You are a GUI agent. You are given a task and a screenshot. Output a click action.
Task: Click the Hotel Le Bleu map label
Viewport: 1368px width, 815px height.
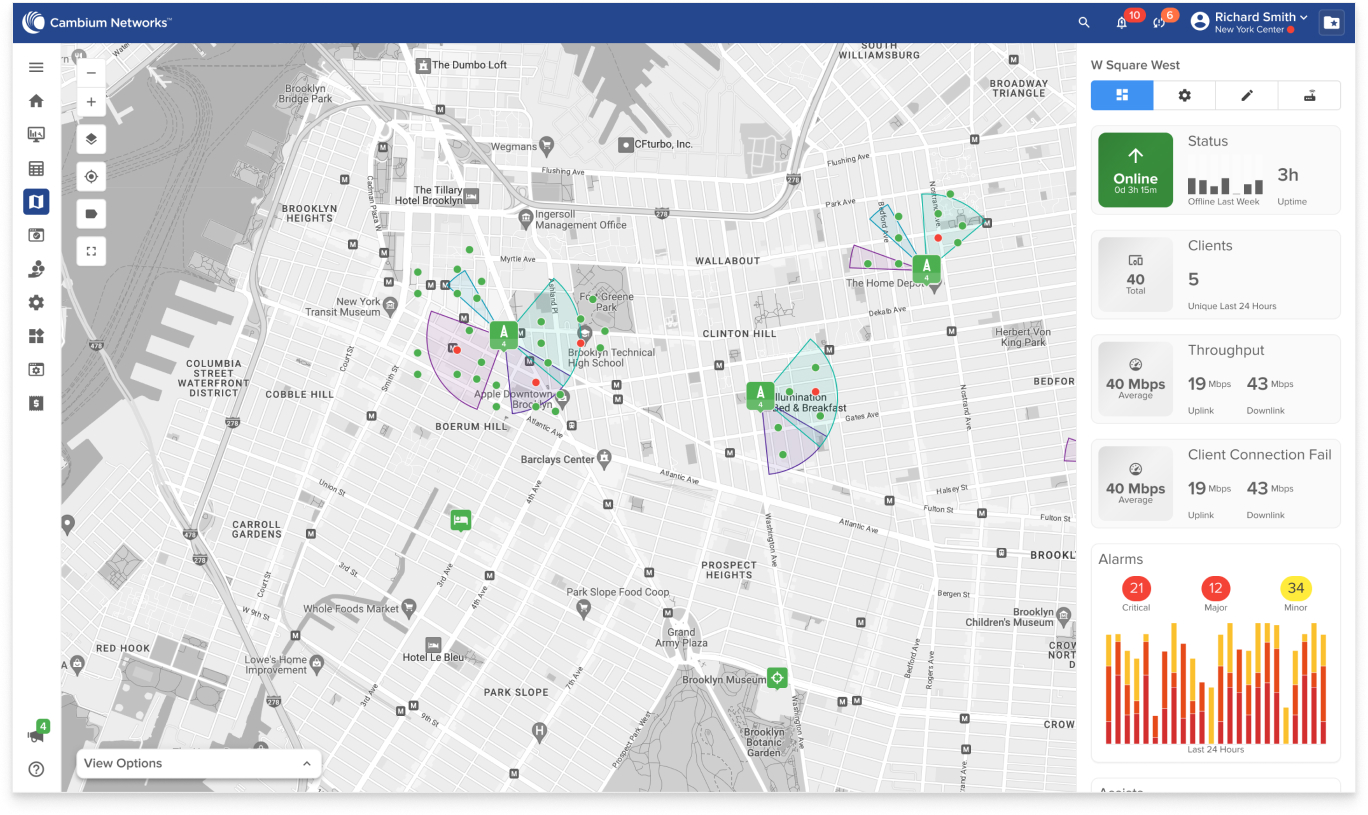point(433,657)
